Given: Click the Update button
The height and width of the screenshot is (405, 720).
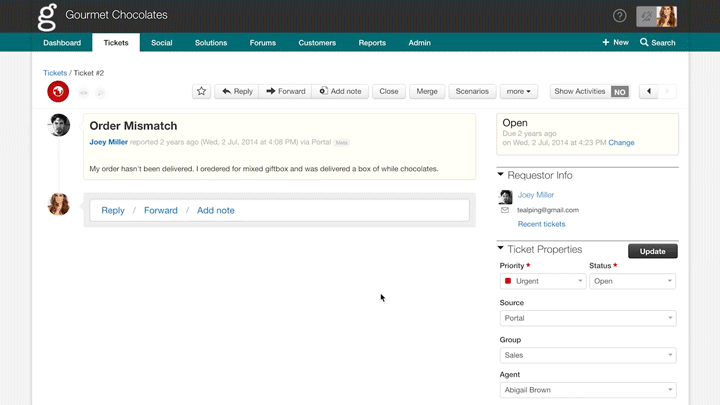Looking at the screenshot, I should click(x=652, y=251).
